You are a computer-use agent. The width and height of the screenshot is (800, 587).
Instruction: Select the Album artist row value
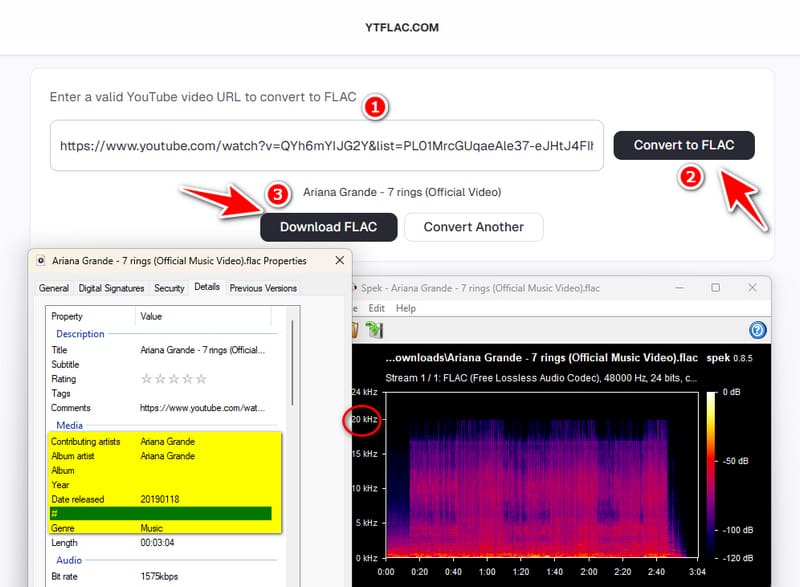click(x=168, y=456)
